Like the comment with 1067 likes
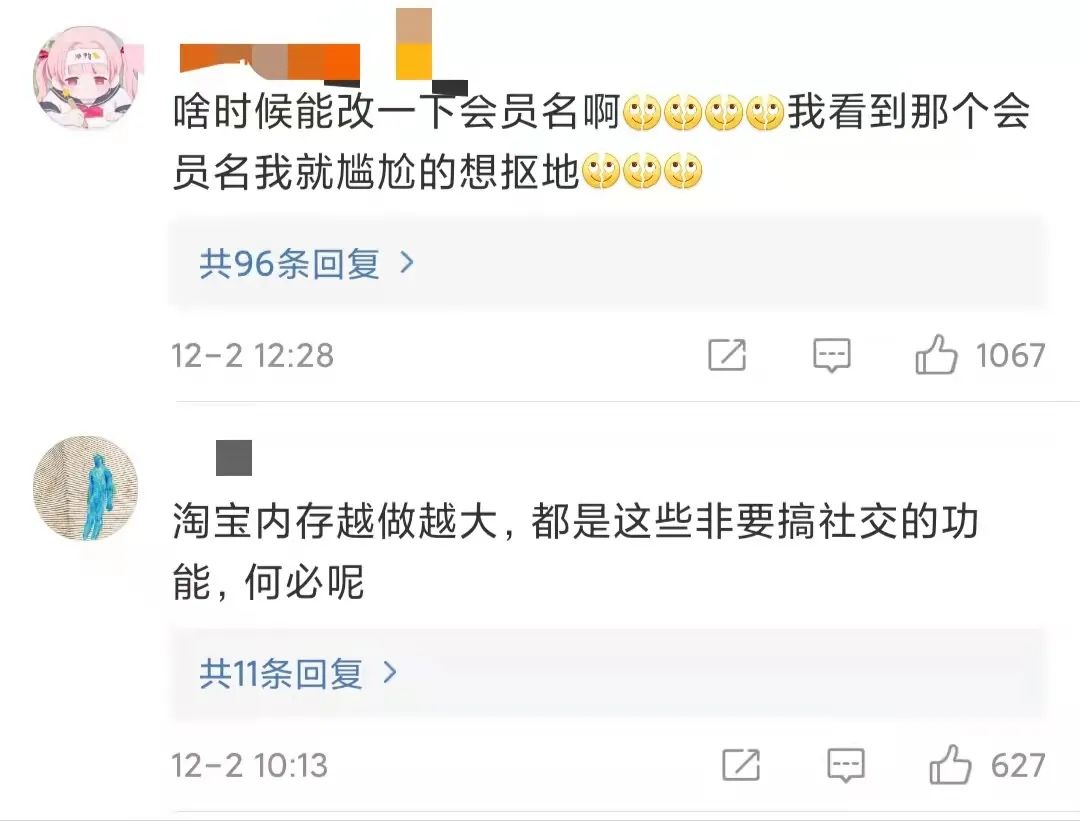Viewport: 1080px width, 821px height. tap(936, 355)
